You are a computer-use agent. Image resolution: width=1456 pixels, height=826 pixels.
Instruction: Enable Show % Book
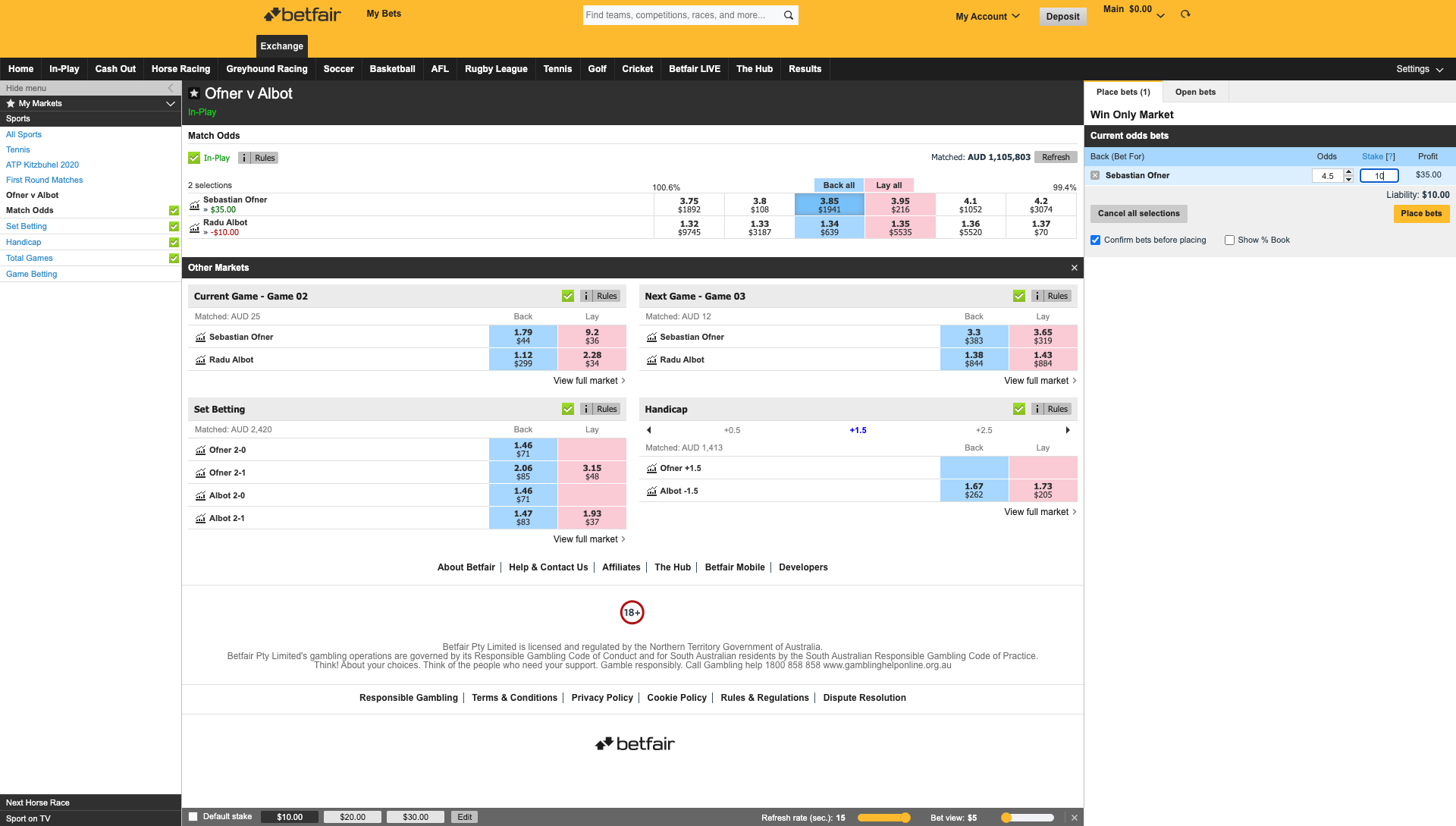pyautogui.click(x=1229, y=240)
